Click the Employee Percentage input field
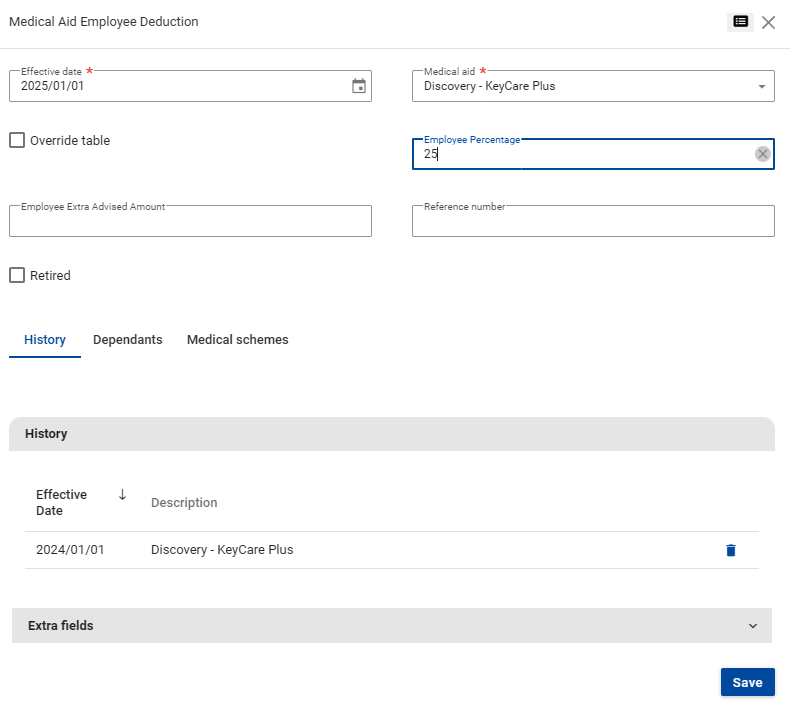 (580, 155)
